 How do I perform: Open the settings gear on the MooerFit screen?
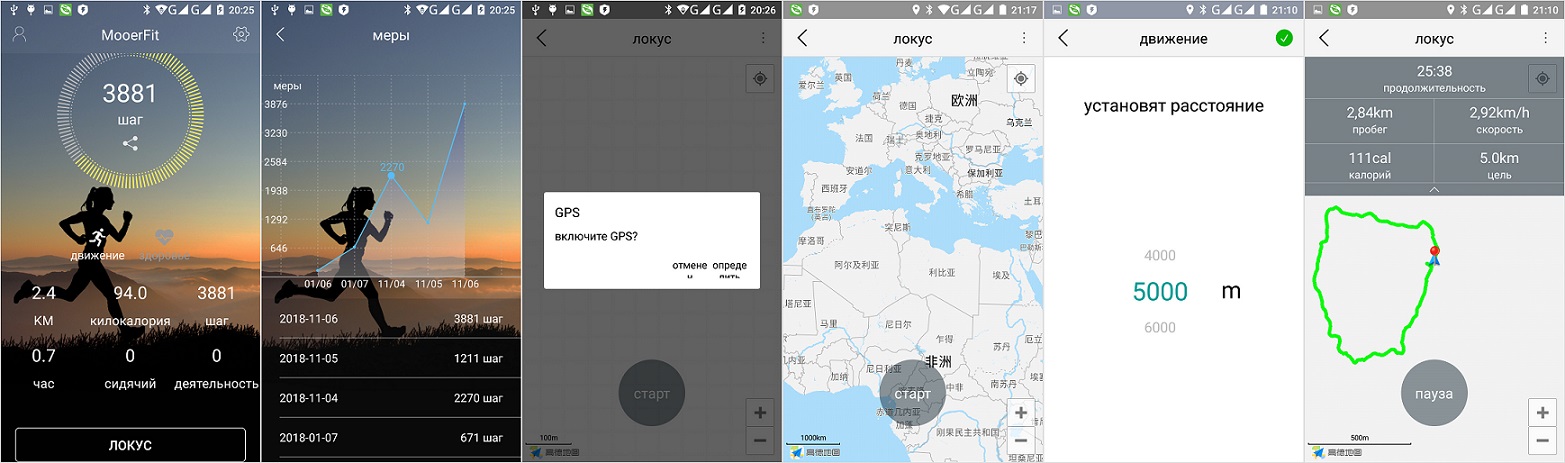point(241,34)
